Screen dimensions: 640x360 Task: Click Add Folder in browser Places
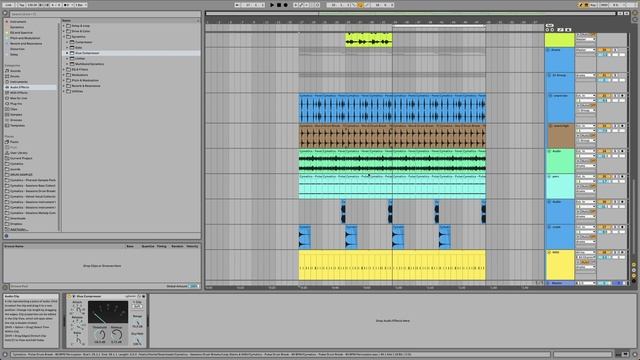click(x=19, y=229)
